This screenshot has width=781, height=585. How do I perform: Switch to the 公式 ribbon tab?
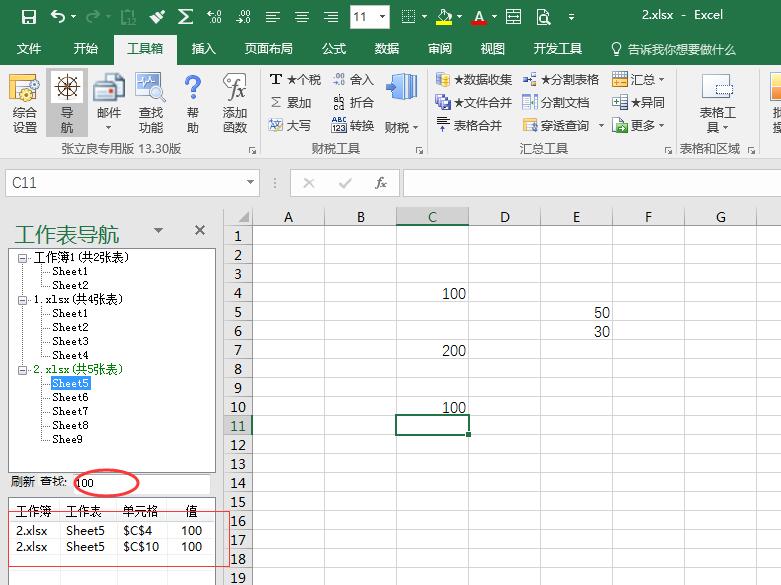point(334,49)
